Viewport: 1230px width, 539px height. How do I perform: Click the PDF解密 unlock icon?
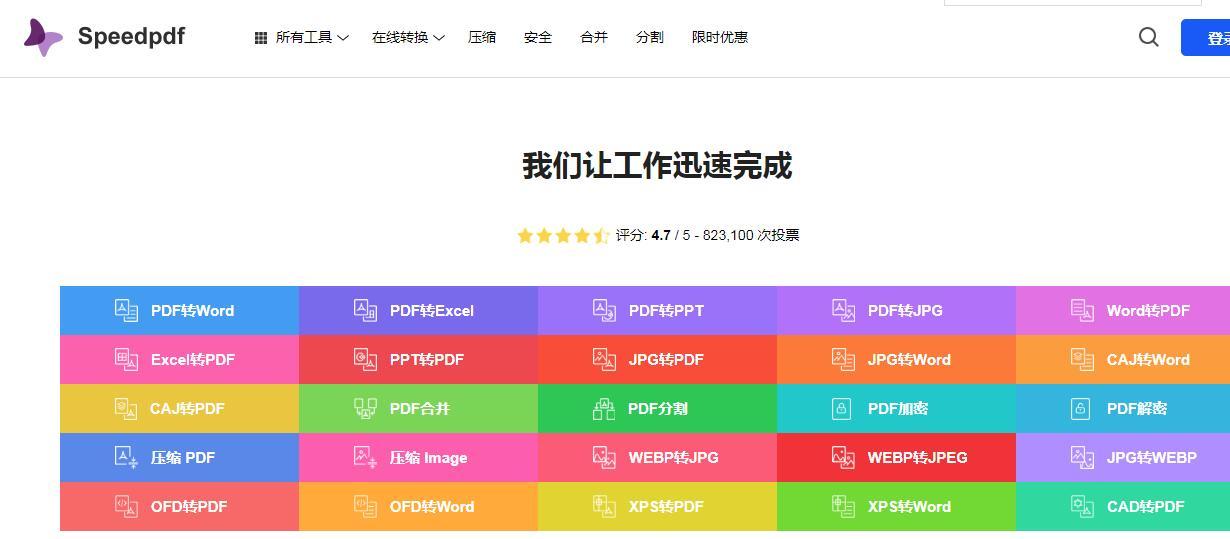point(1080,408)
